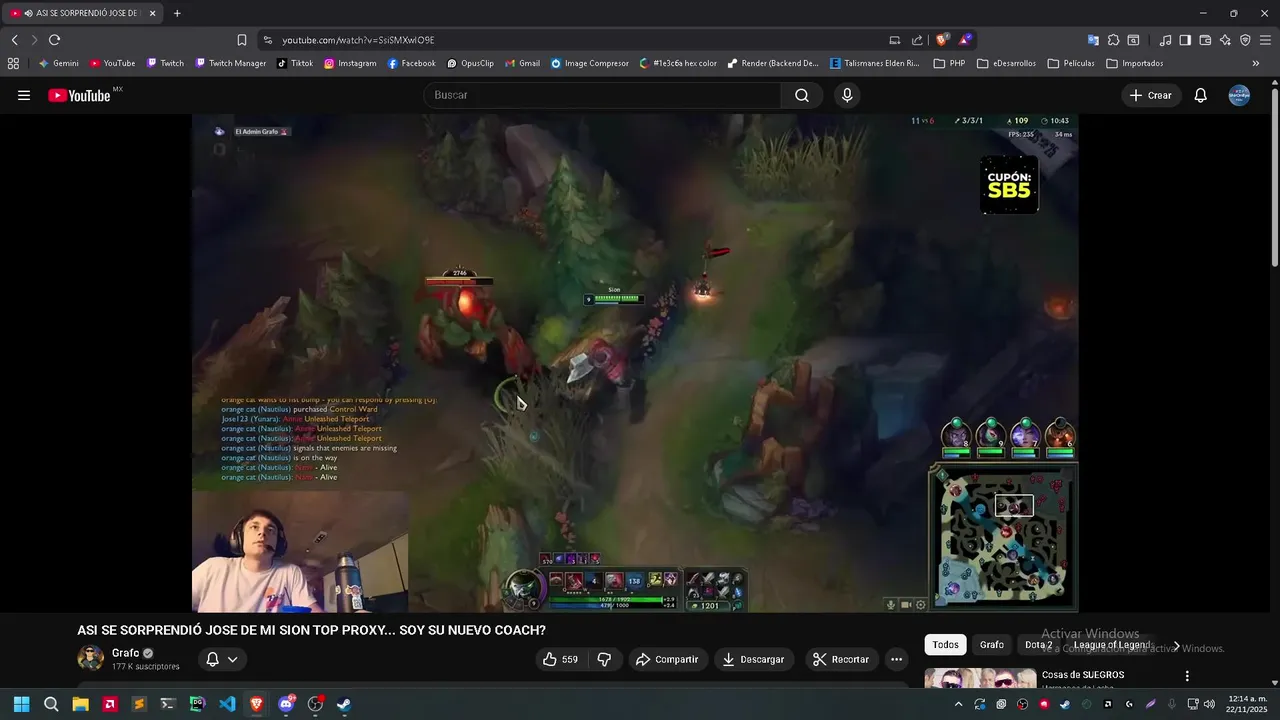Open the subscription notification bell dropdown
This screenshot has width=1280, height=720.
[x=222, y=659]
